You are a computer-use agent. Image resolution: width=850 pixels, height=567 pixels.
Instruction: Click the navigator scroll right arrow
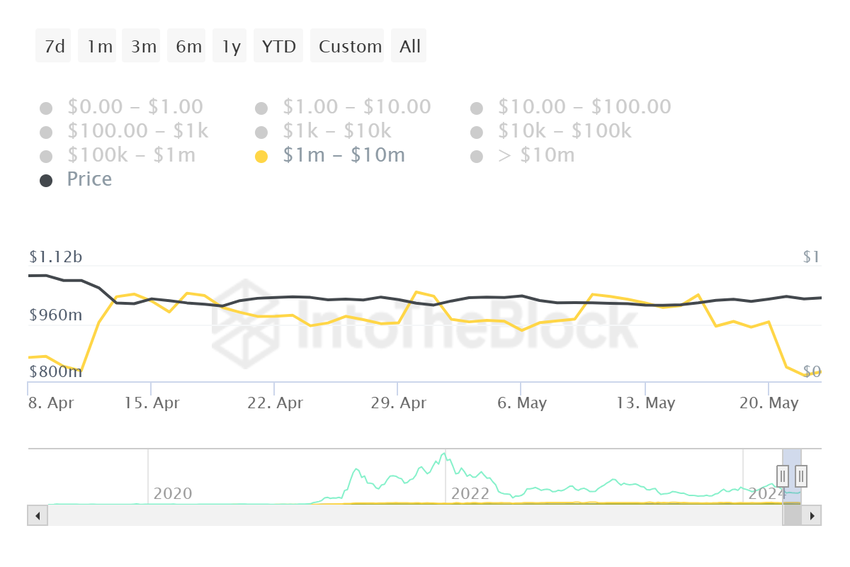tap(812, 516)
